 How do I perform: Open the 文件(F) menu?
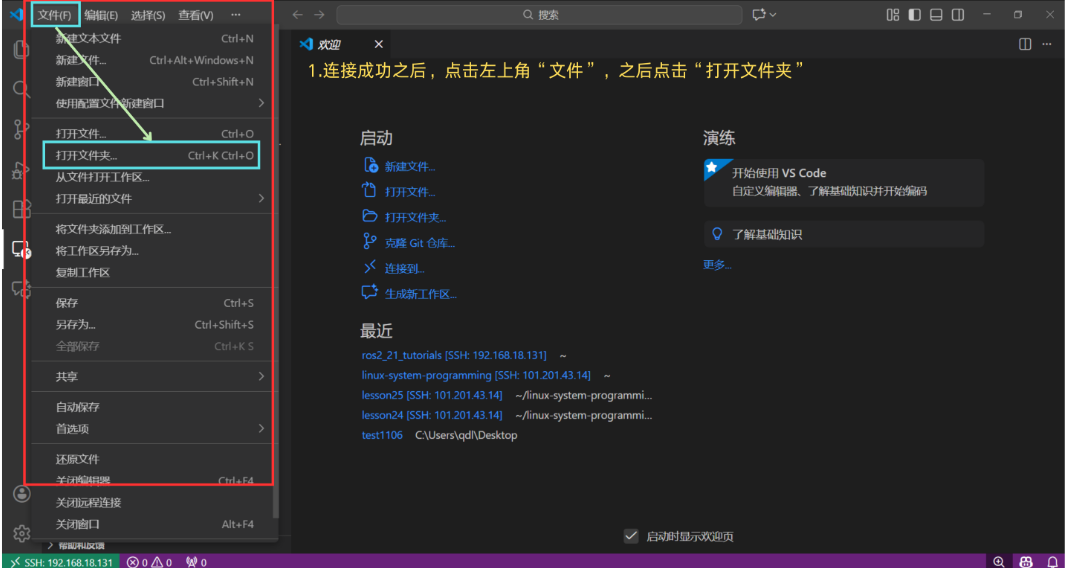(x=54, y=14)
